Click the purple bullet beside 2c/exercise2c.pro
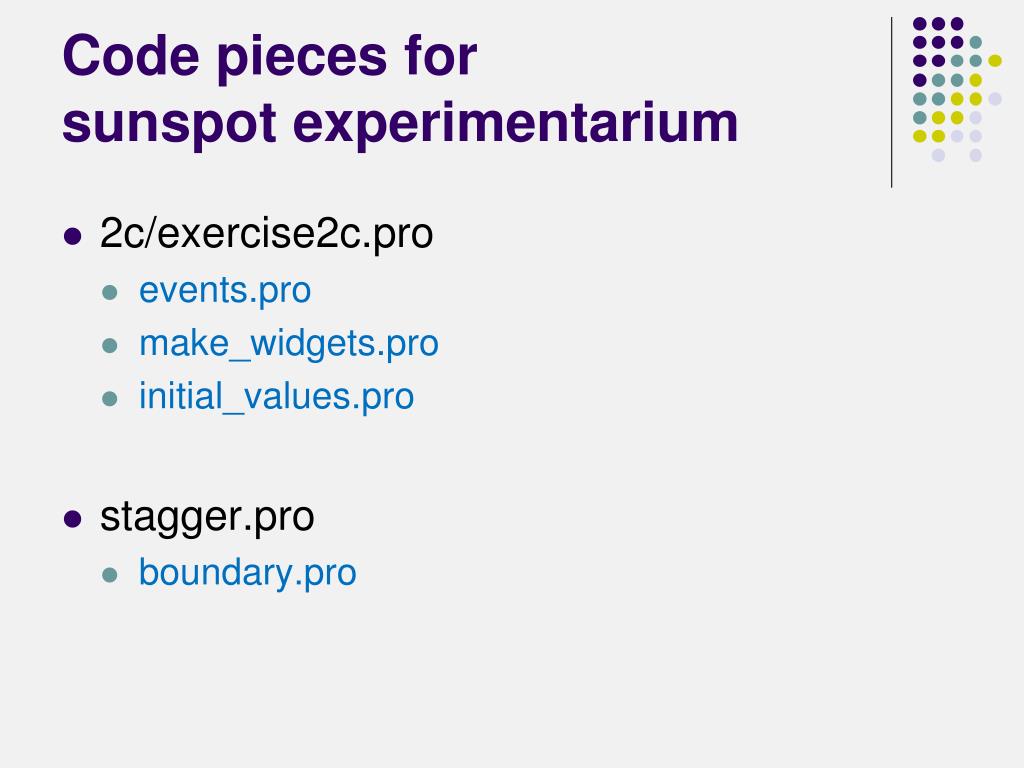The image size is (1024, 768). click(72, 236)
